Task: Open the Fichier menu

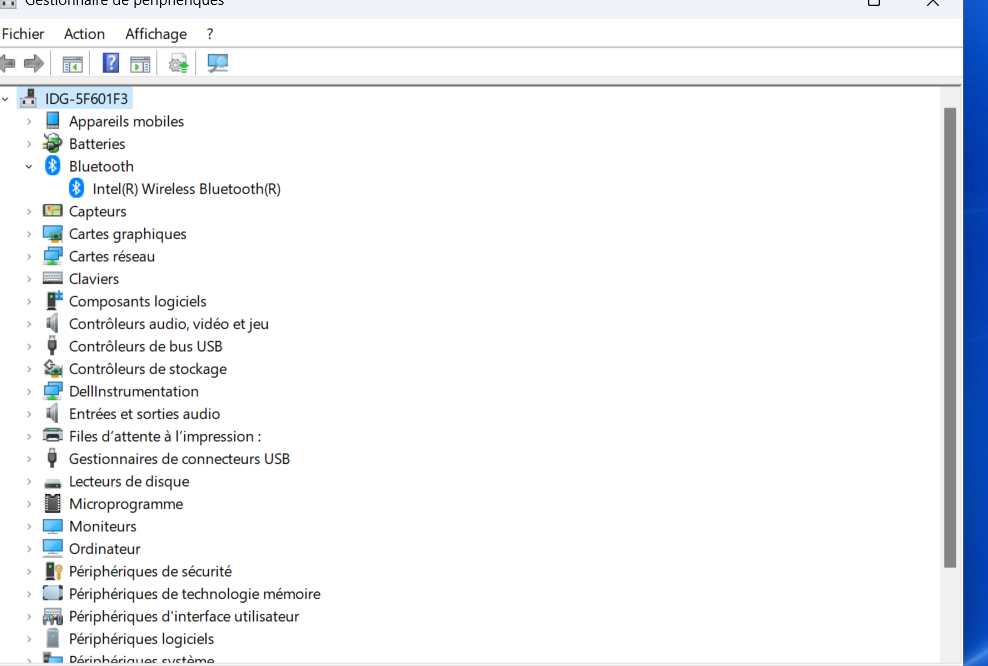Action: pos(23,34)
